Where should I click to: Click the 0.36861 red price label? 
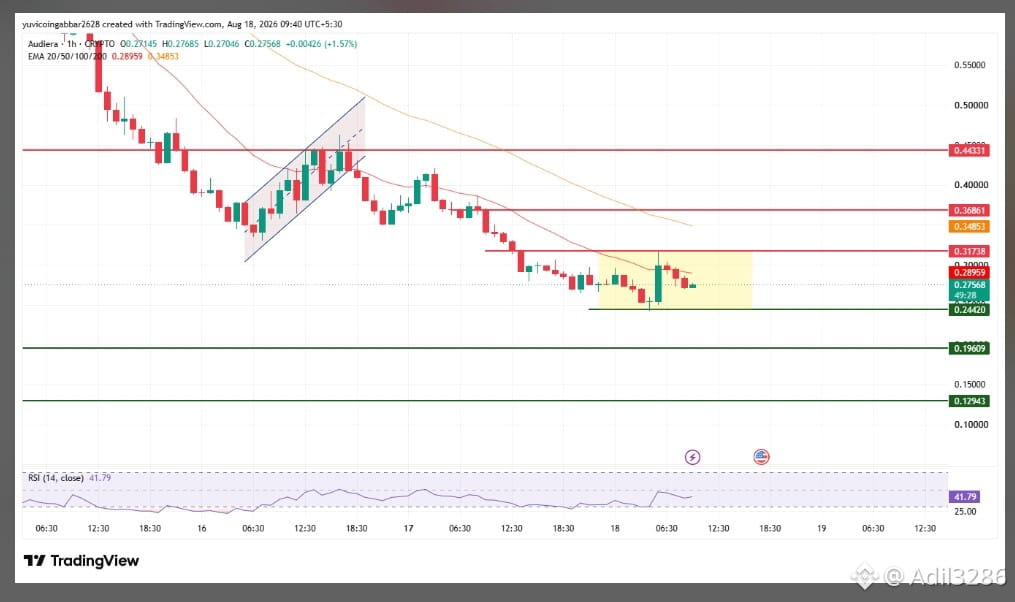[x=969, y=210]
